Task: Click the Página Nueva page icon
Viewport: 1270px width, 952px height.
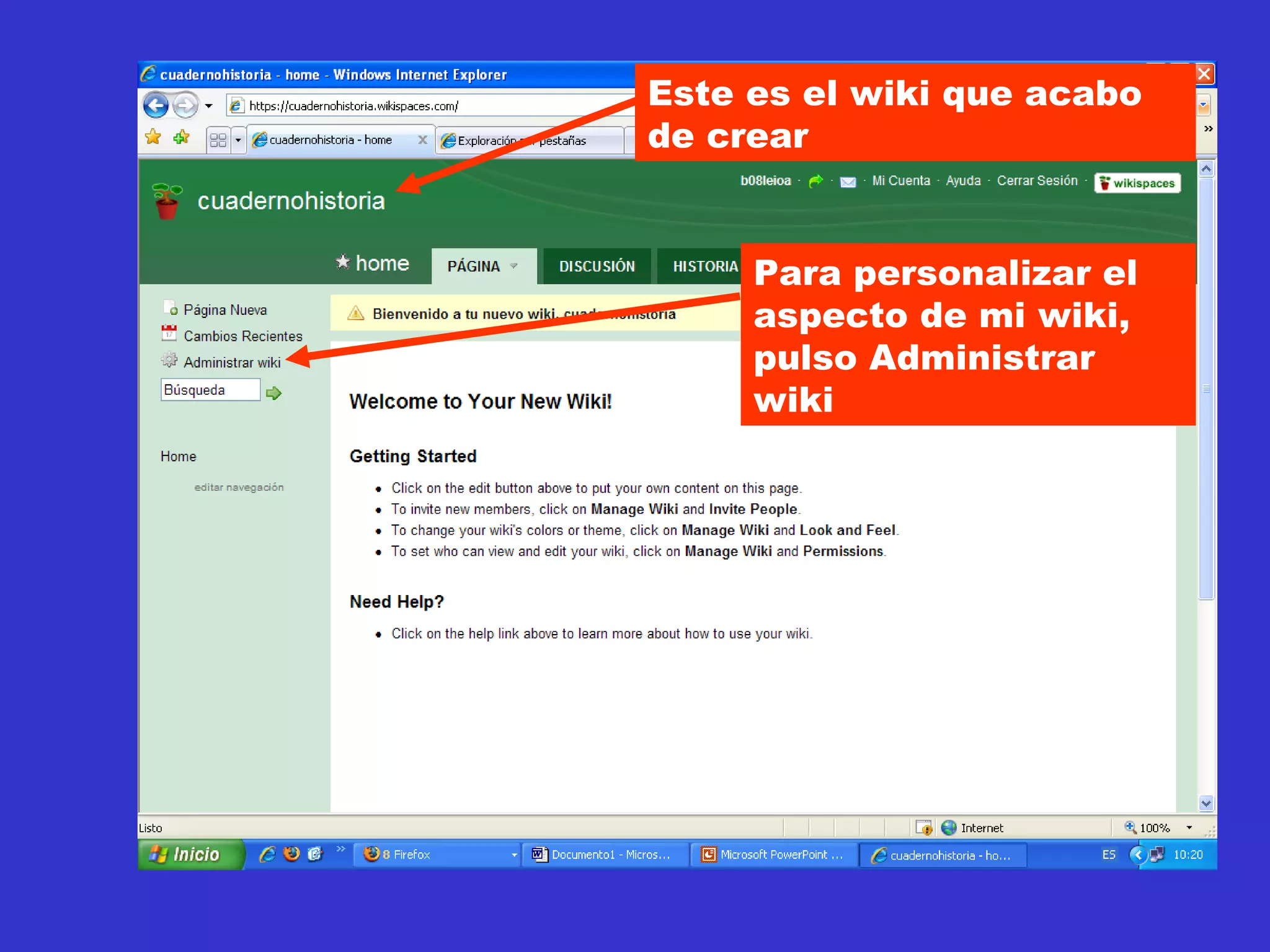Action: coord(170,307)
